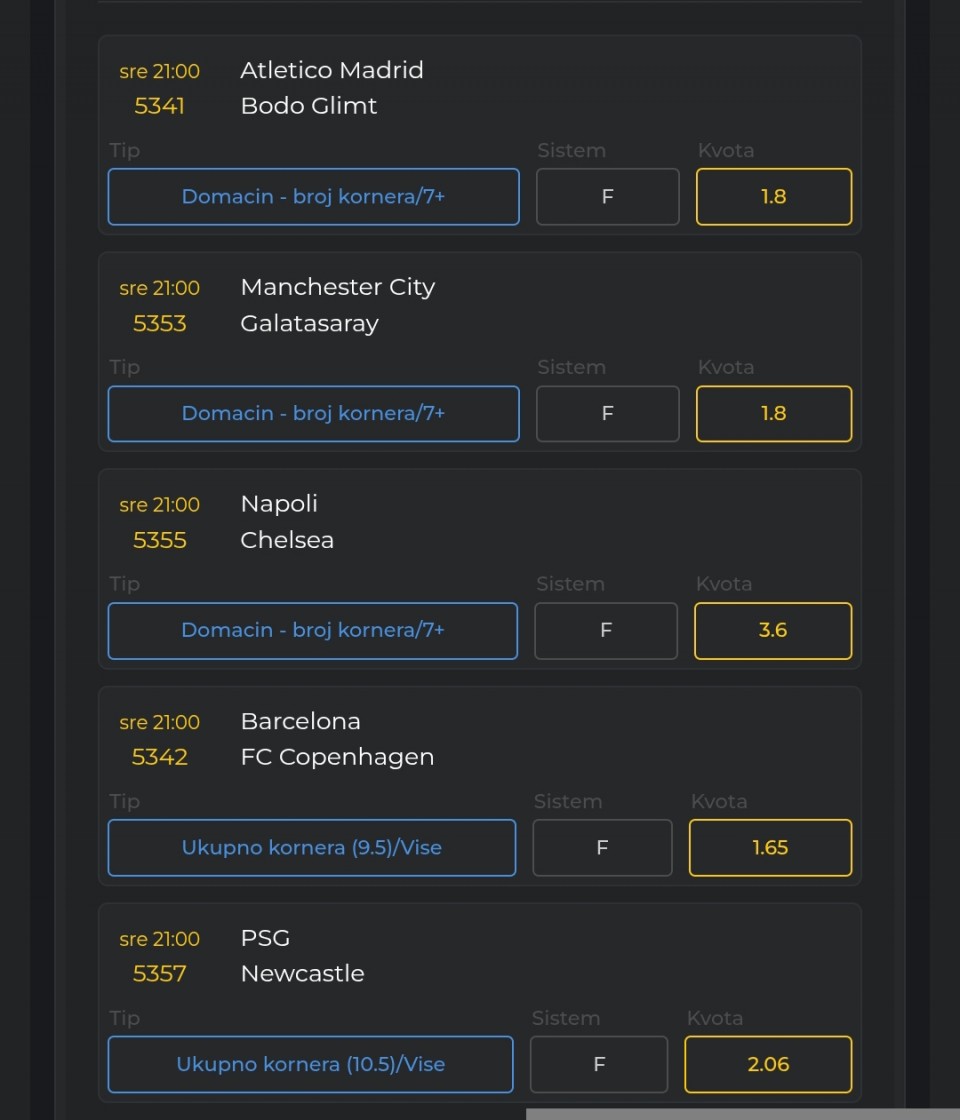Click Atletico Madrid's 'Domacin - broj kornera/7+' tip
This screenshot has height=1120, width=960.
(313, 197)
